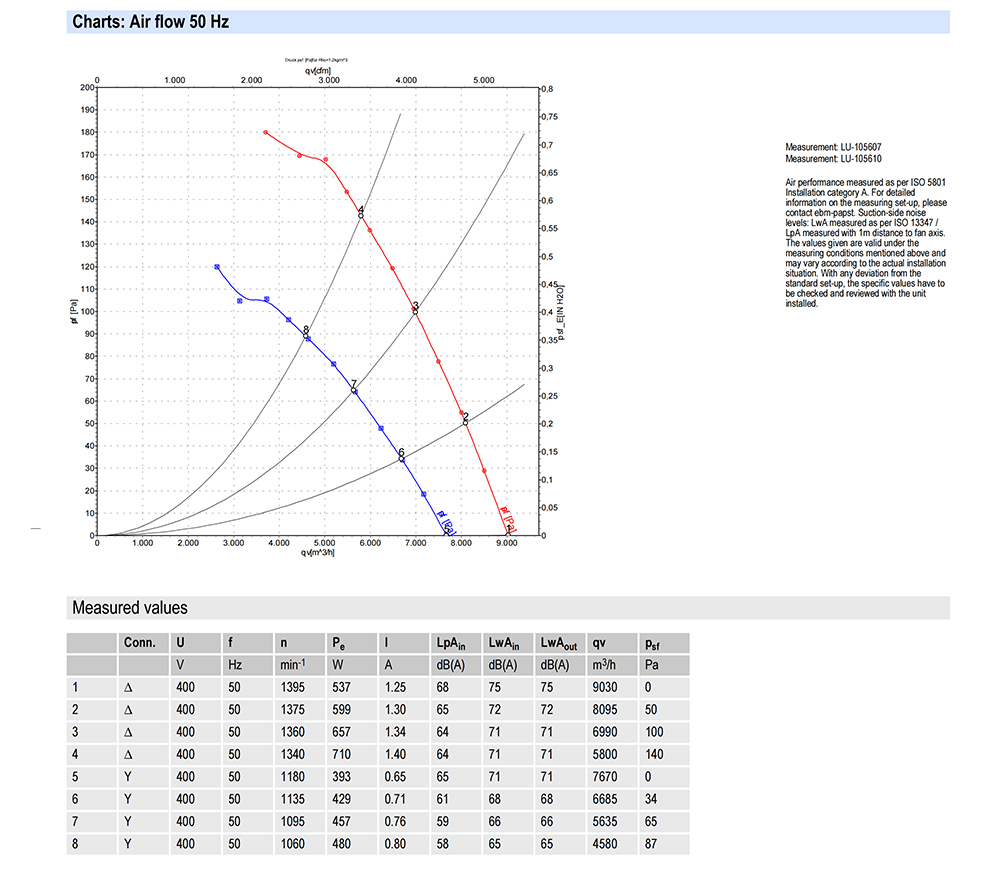Click operating point 2 on the red curve
The height and width of the screenshot is (871, 1000).
tap(465, 422)
